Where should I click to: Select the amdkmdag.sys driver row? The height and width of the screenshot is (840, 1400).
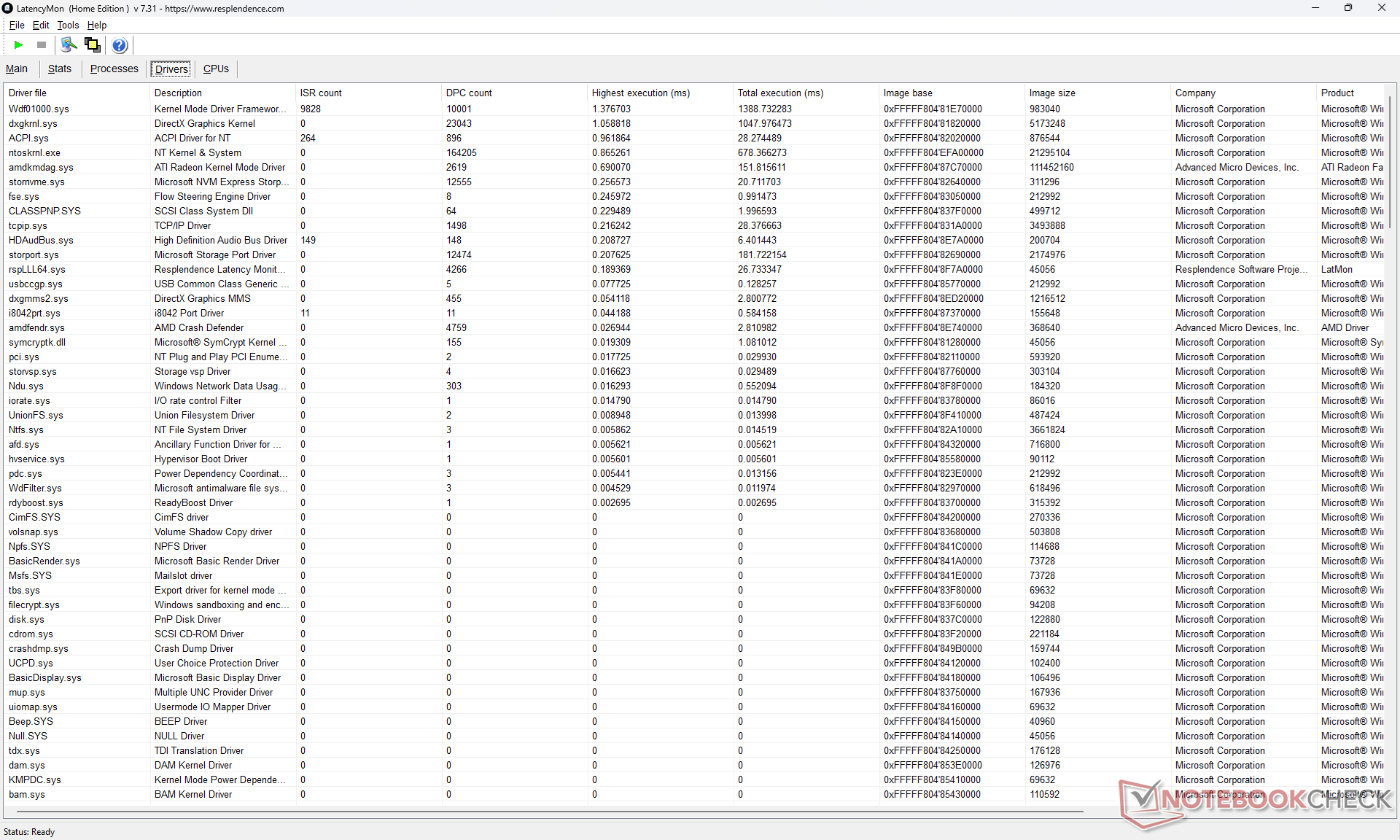click(x=41, y=167)
